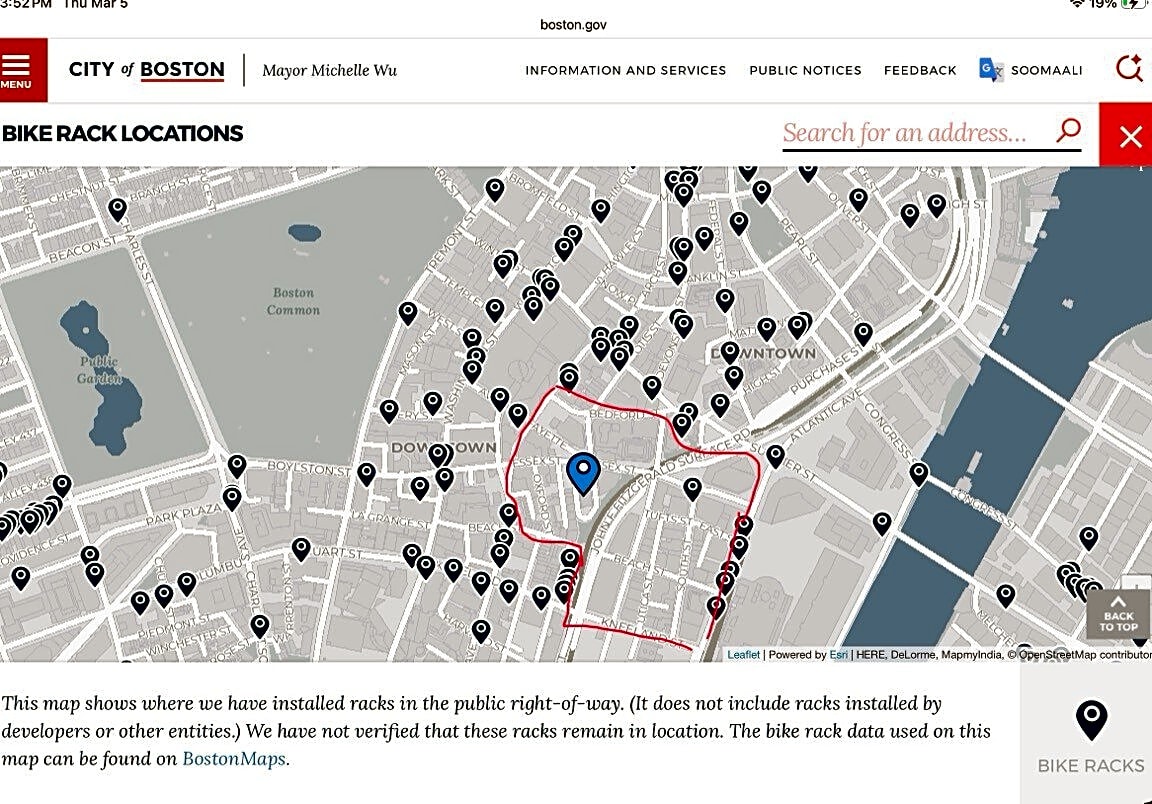Open the BostonMaps link

(235, 758)
